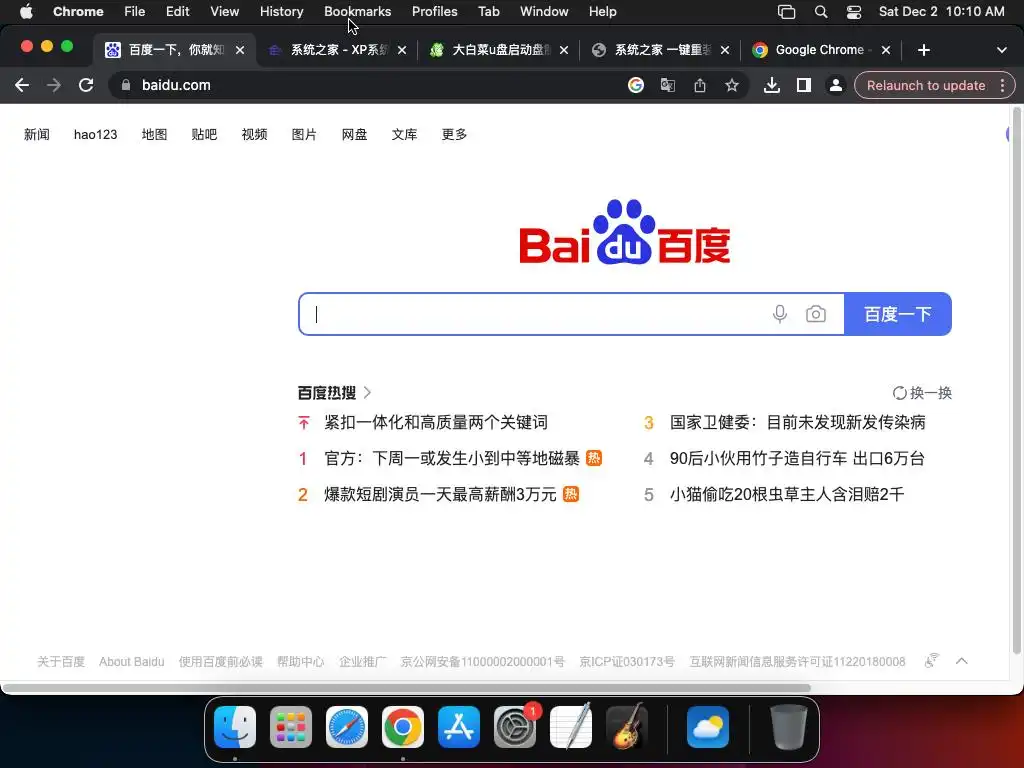
Task: Open hot search 国家卫健委：目前未发现新发传染病
Action: [797, 423]
